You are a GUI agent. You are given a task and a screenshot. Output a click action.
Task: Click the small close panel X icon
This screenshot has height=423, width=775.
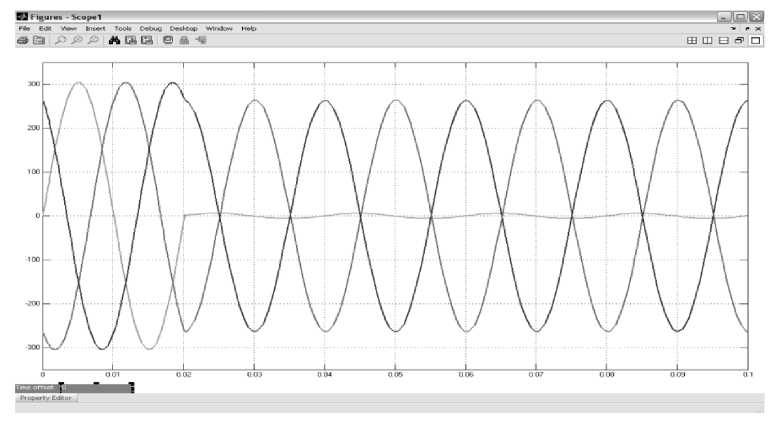pos(758,29)
